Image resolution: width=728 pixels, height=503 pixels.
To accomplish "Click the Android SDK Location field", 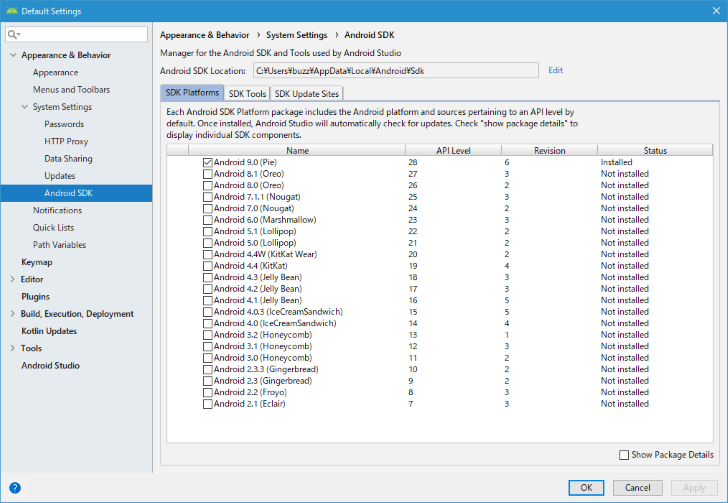I will point(396,71).
